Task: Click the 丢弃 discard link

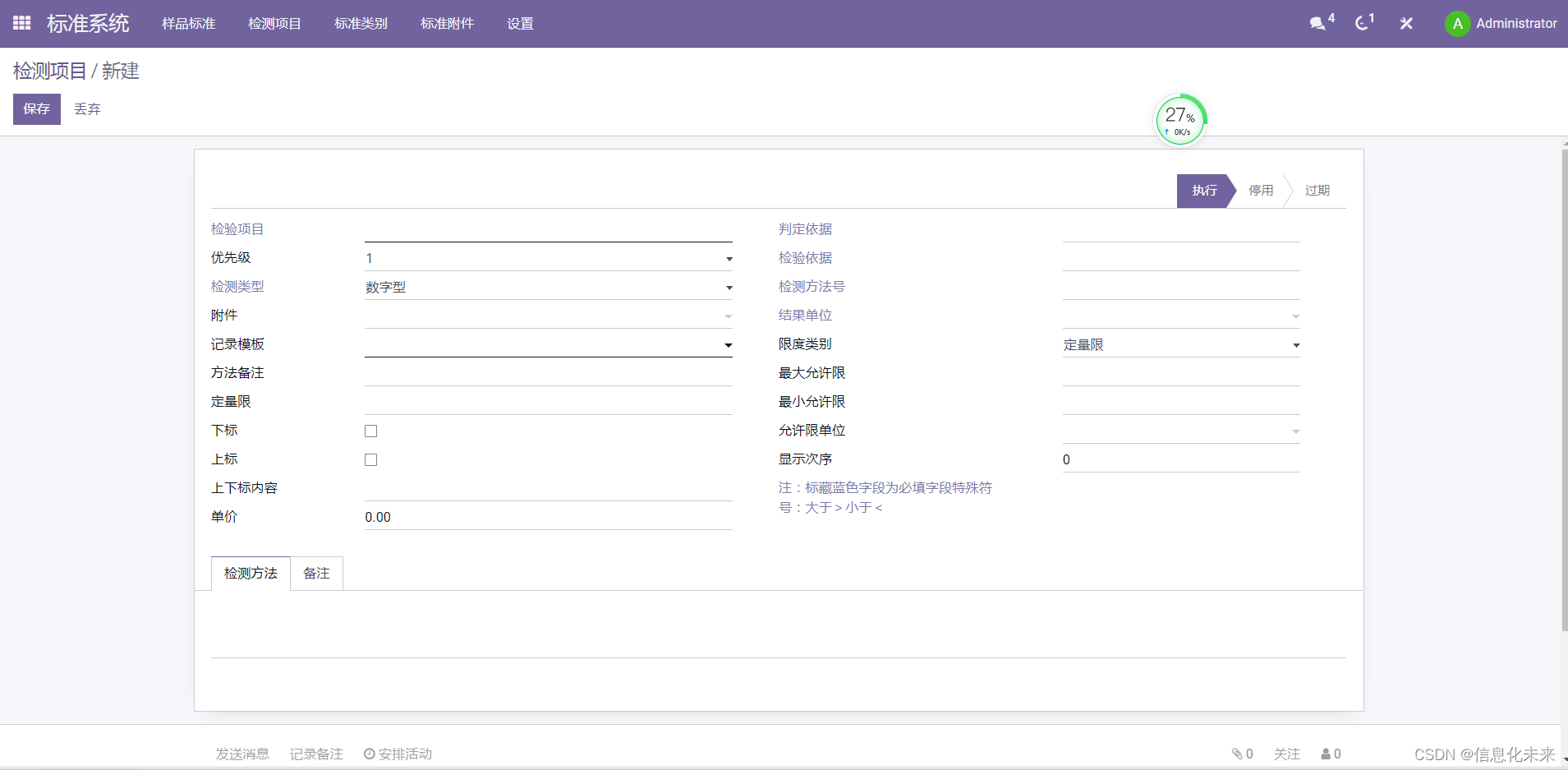Action: pyautogui.click(x=87, y=108)
